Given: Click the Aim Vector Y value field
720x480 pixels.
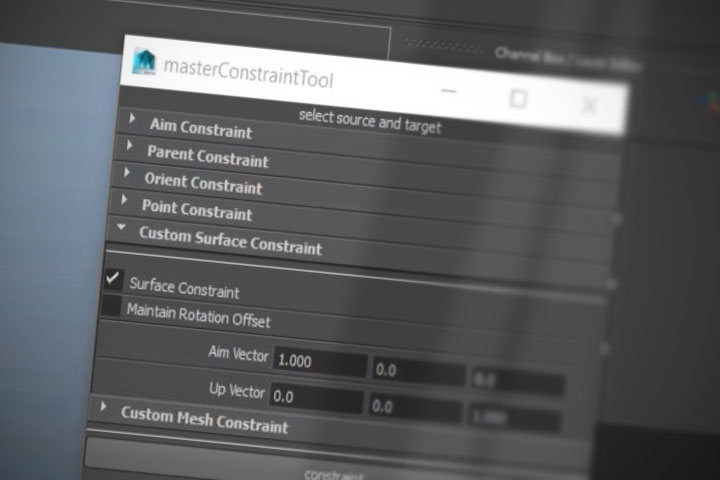Looking at the screenshot, I should [x=418, y=372].
